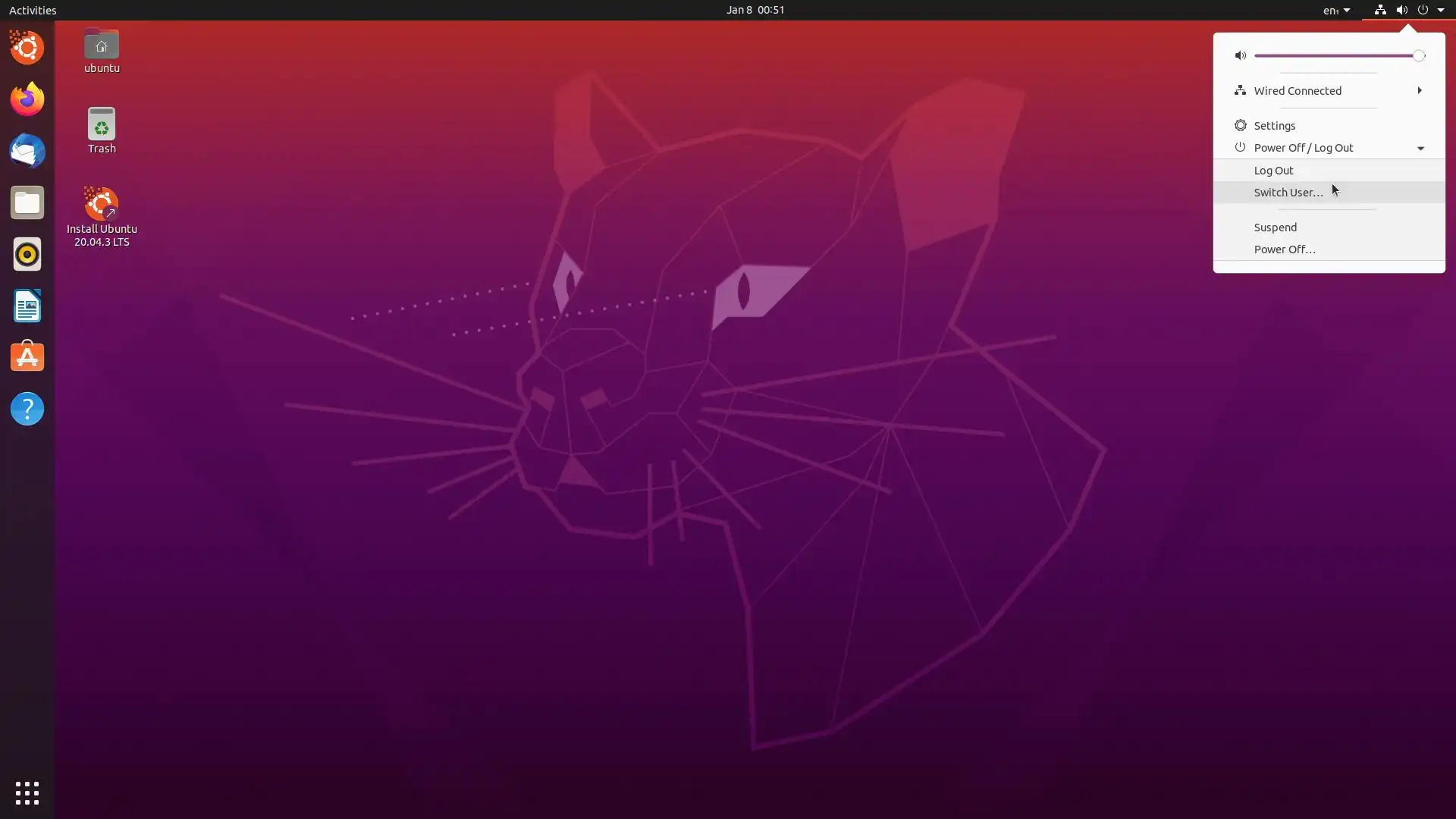Click the volume slider track
Screen dimensions: 1456x819
[x=1335, y=55]
